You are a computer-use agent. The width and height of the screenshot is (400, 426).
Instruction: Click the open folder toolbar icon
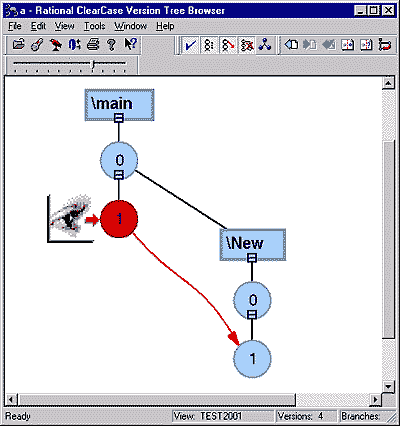(x=19, y=44)
